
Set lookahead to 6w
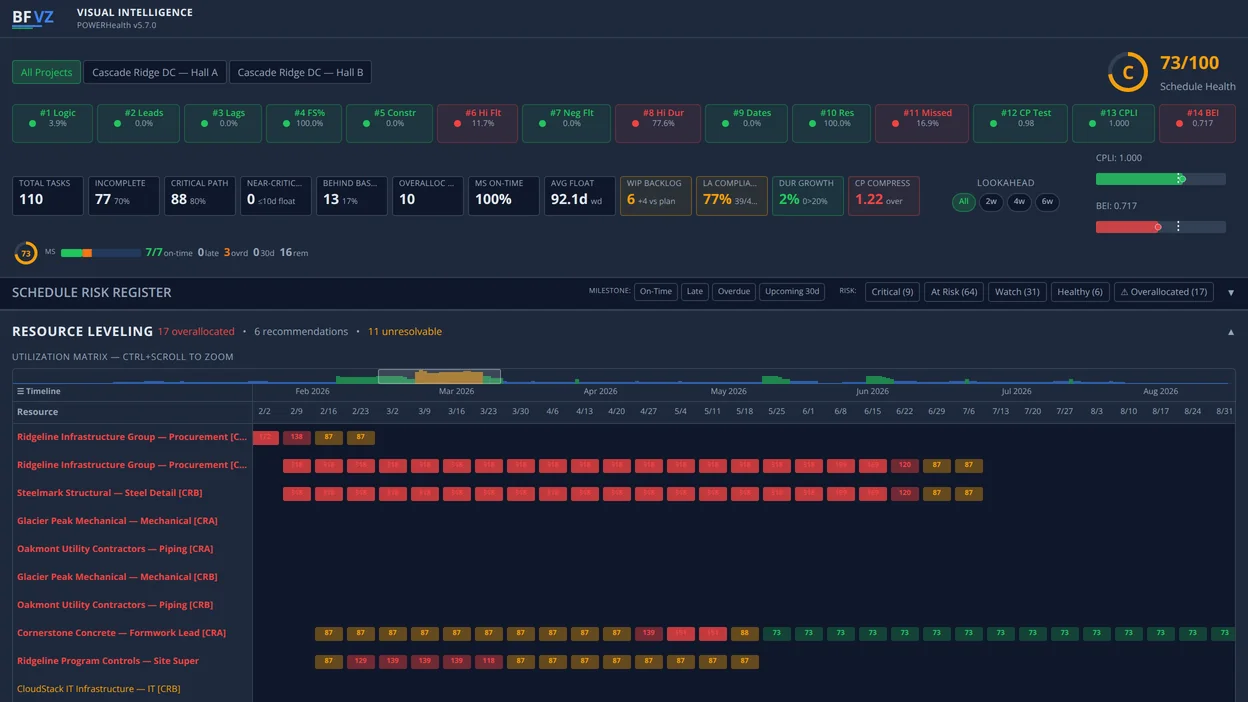pos(1047,201)
